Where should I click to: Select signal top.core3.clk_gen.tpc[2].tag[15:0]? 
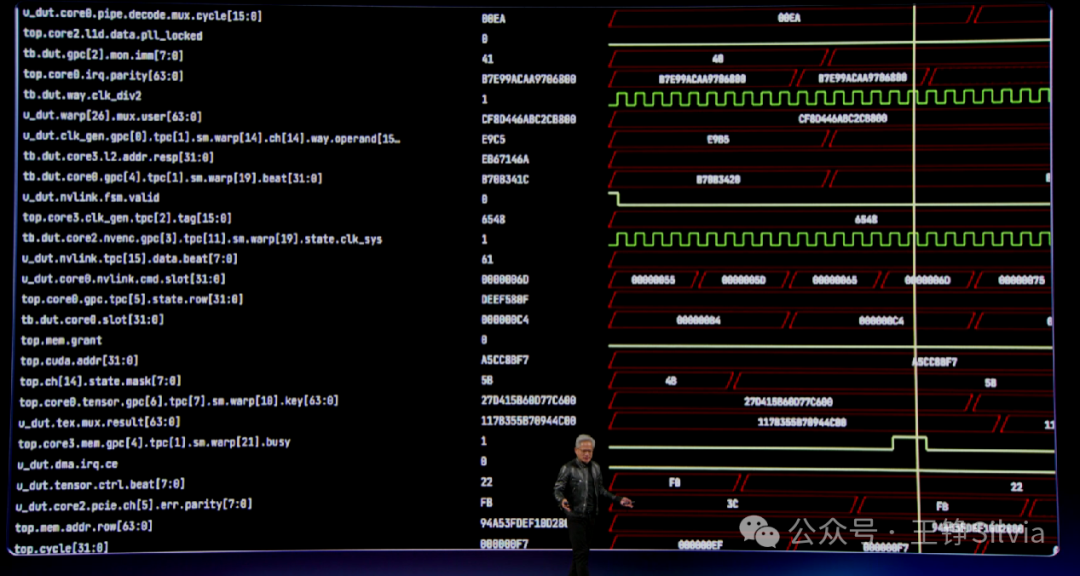[127, 218]
